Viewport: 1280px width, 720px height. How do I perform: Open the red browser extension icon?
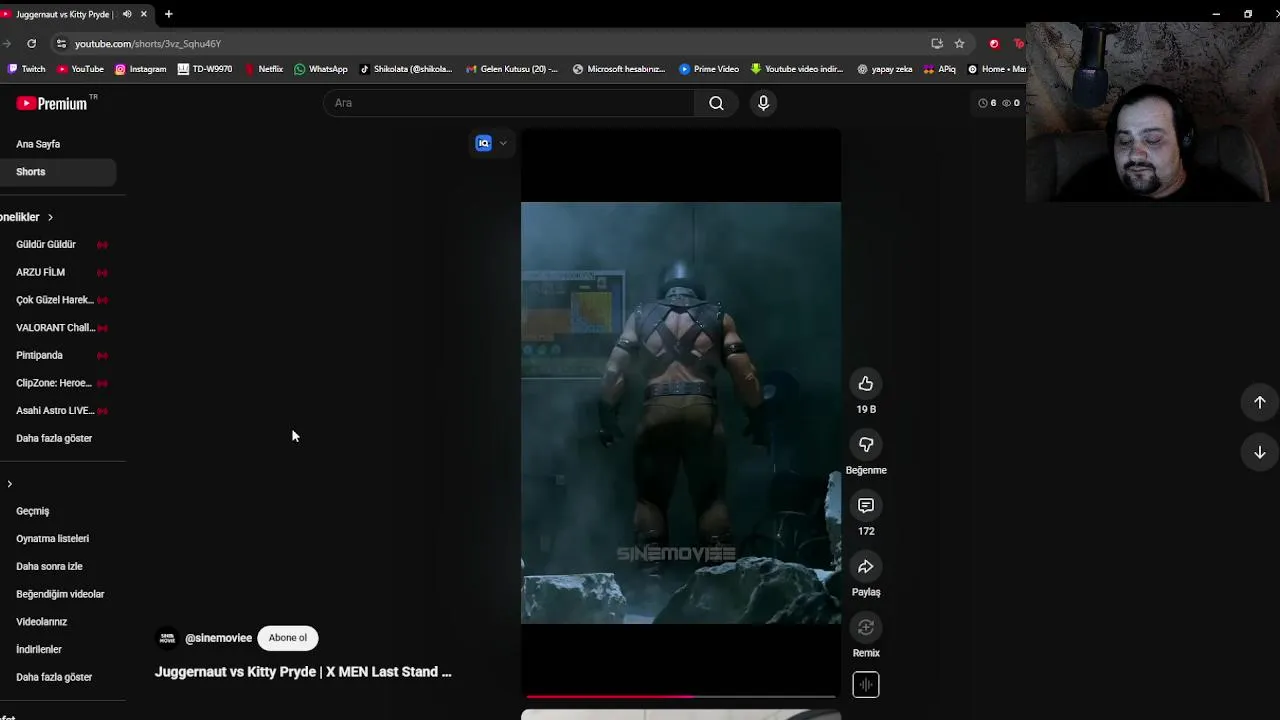994,44
